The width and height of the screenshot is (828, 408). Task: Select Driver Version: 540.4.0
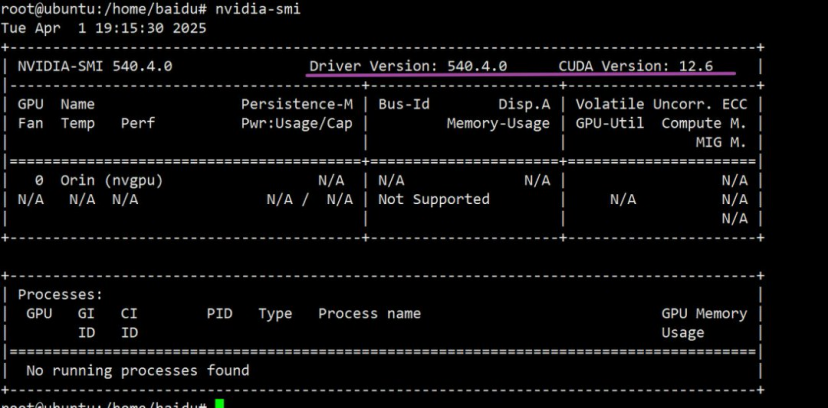408,67
